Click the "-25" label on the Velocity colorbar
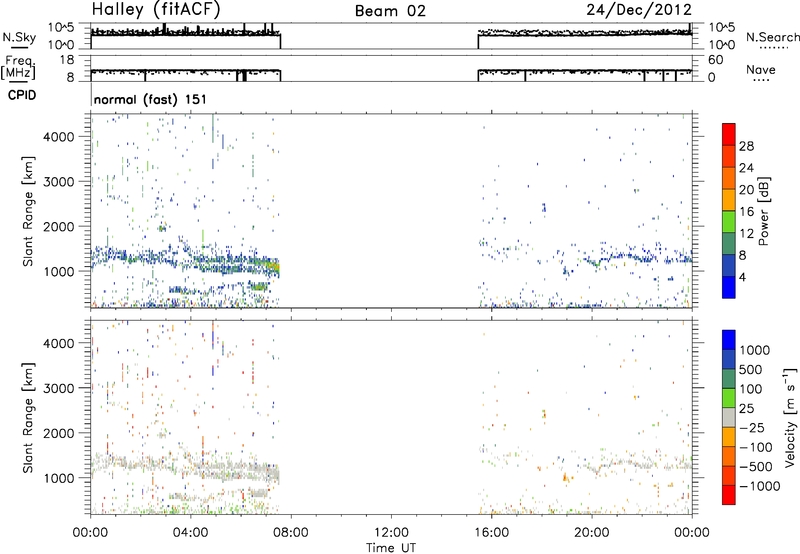 (752, 428)
